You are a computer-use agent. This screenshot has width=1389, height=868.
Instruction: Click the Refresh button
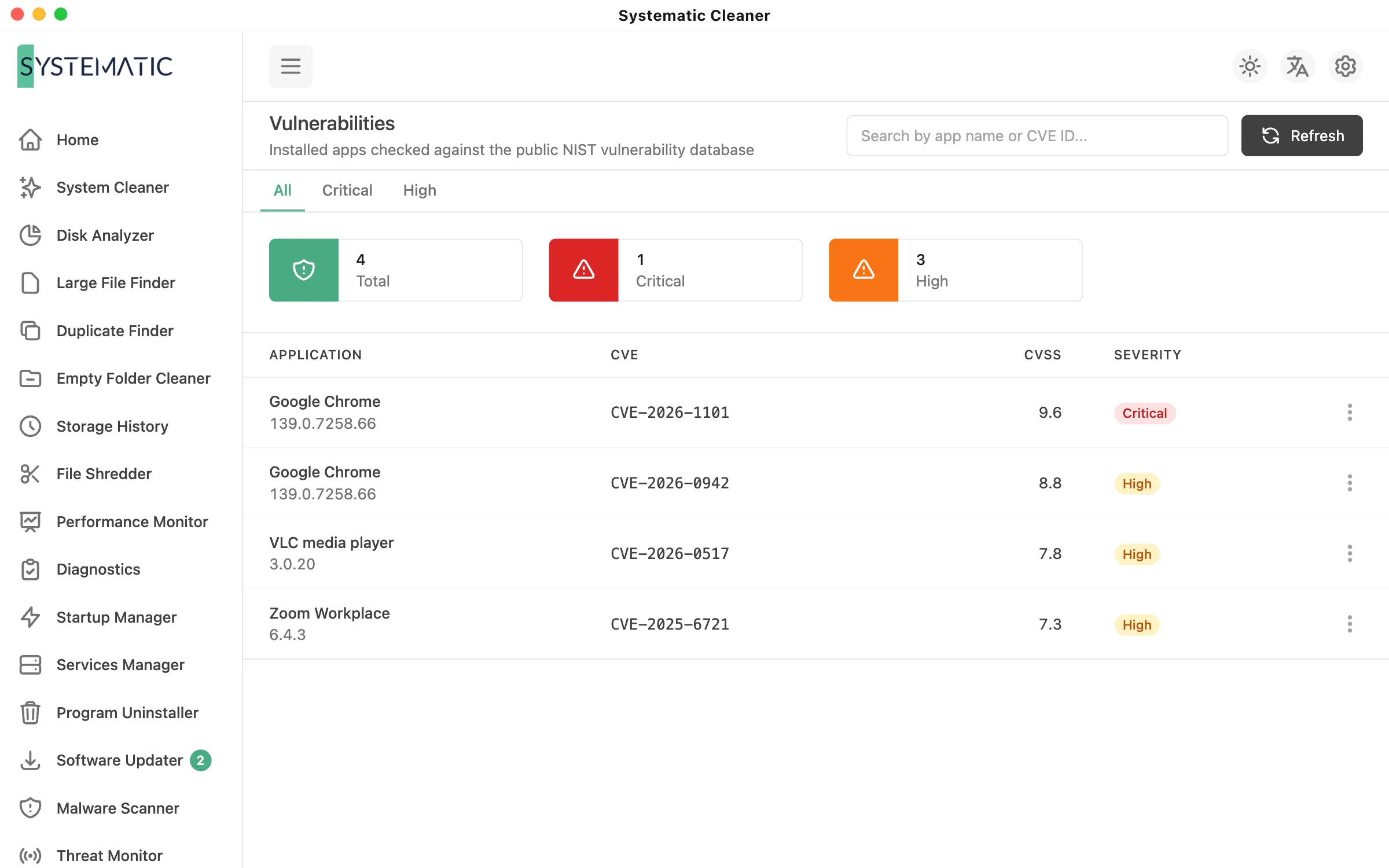1302,135
